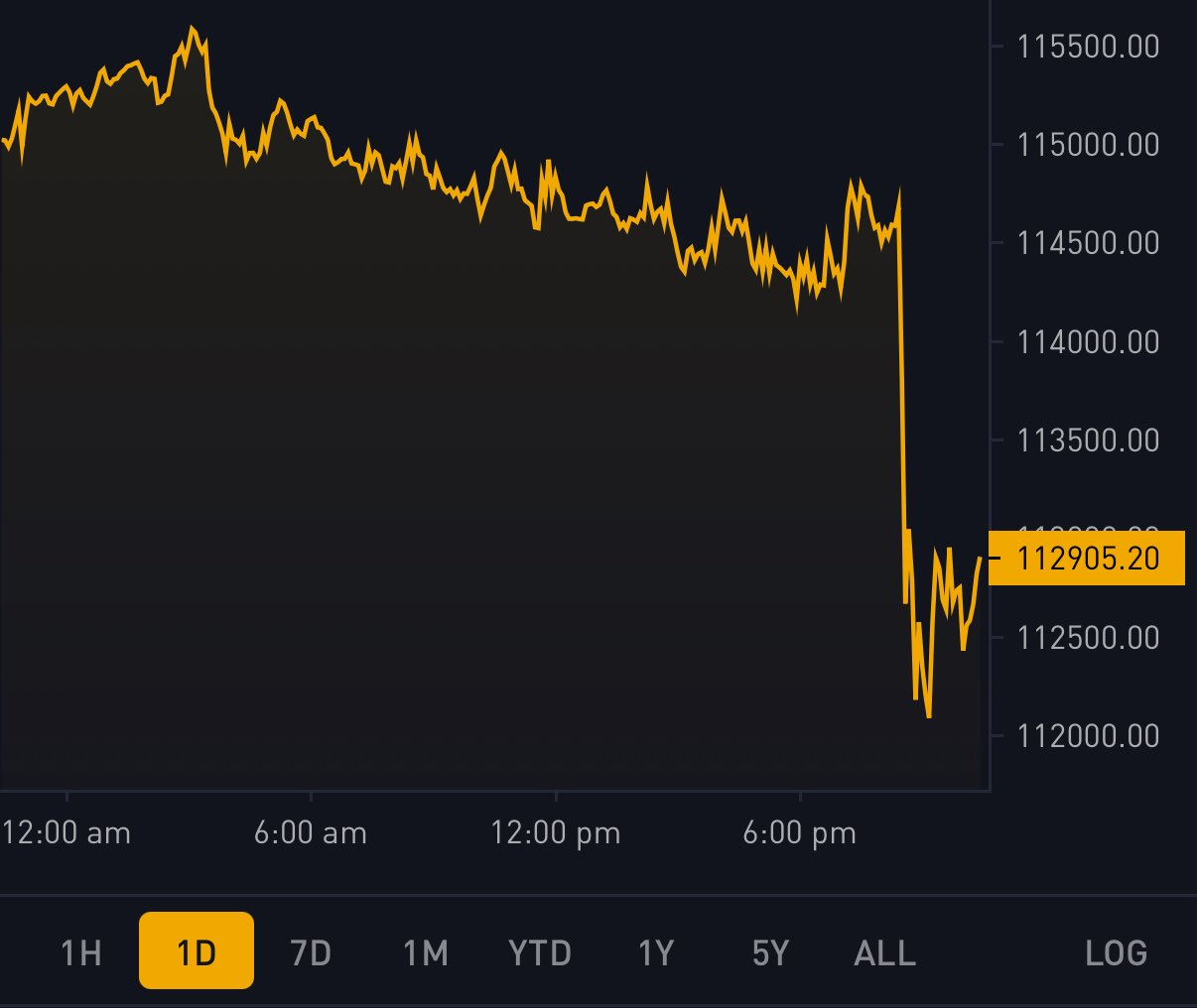Click the 6:00 pm time label
The width and height of the screenshot is (1197, 1008).
click(x=800, y=834)
